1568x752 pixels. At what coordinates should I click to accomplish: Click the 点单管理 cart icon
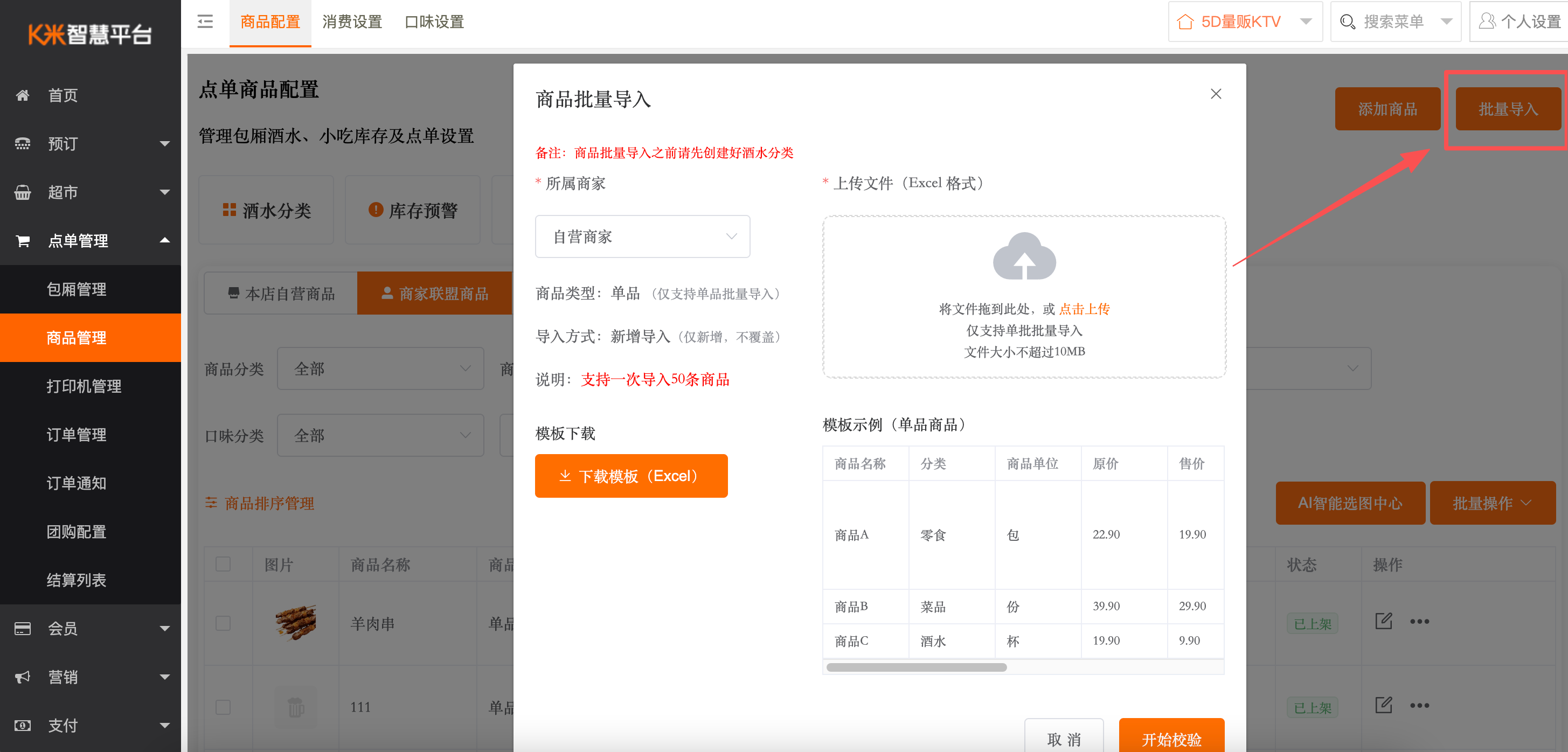(x=23, y=241)
